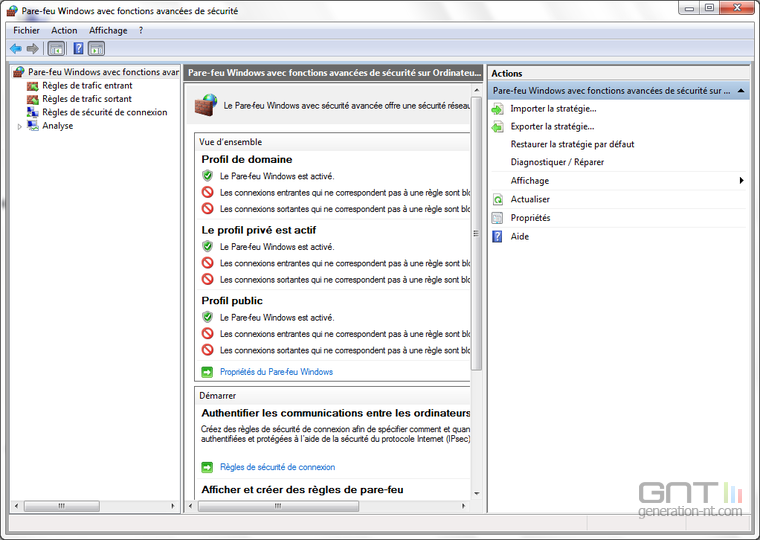This screenshot has width=760, height=540.
Task: Select Règles de trafic sortant in tree
Action: click(87, 99)
